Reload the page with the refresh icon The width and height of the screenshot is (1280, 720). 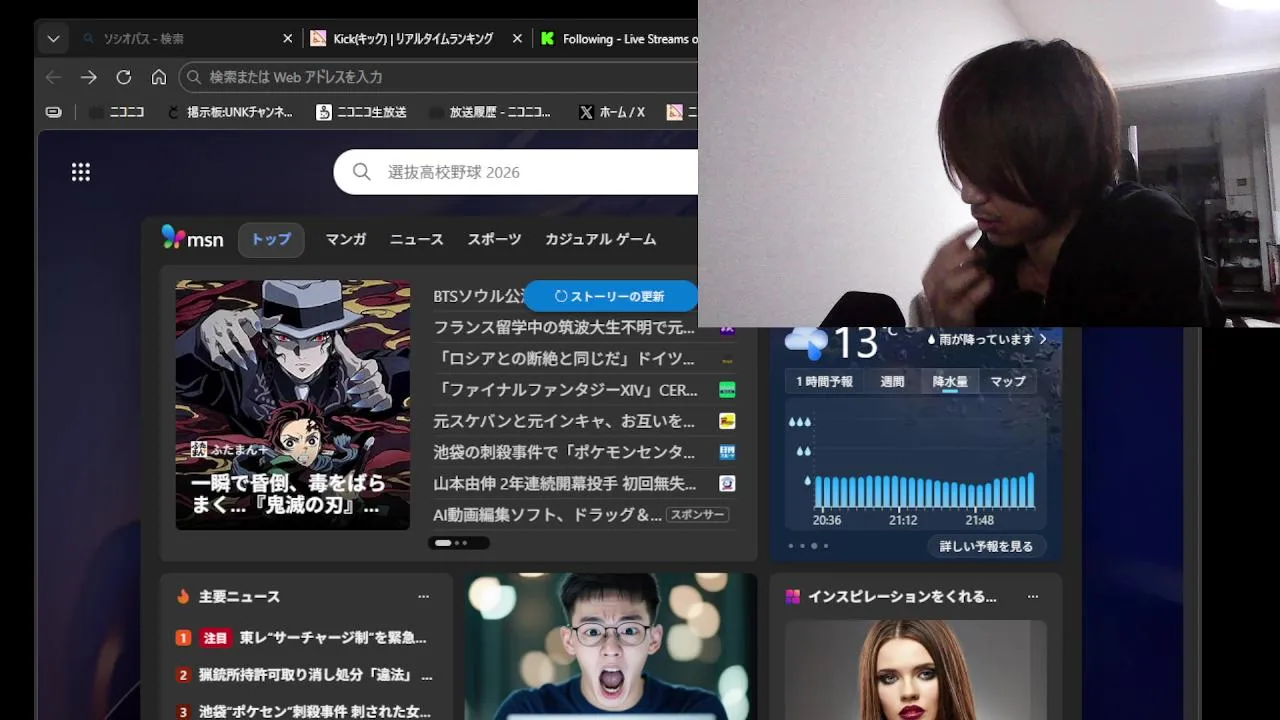124,77
